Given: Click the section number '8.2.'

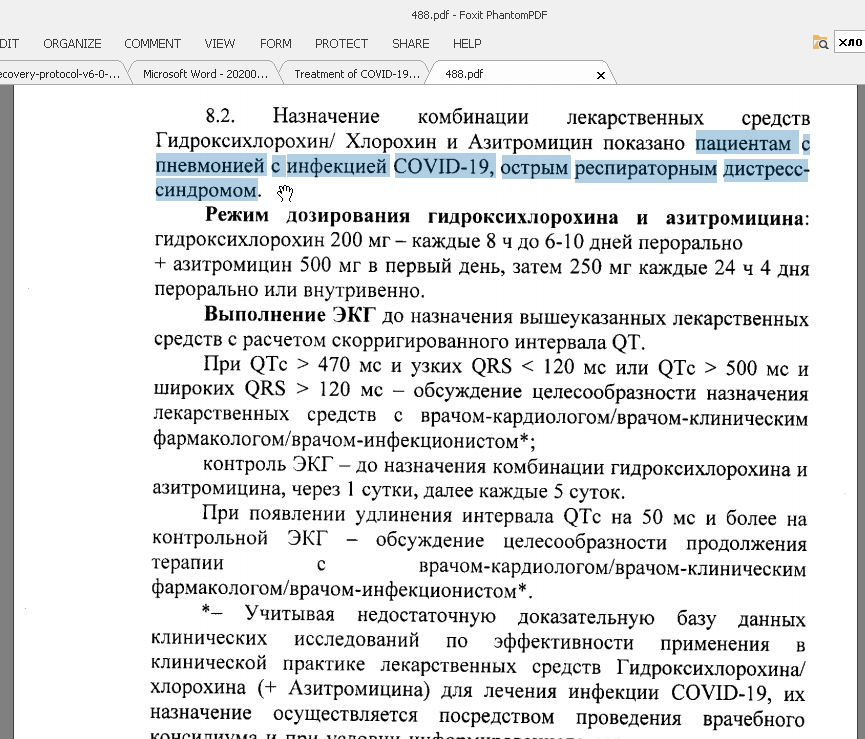Looking at the screenshot, I should [x=220, y=116].
